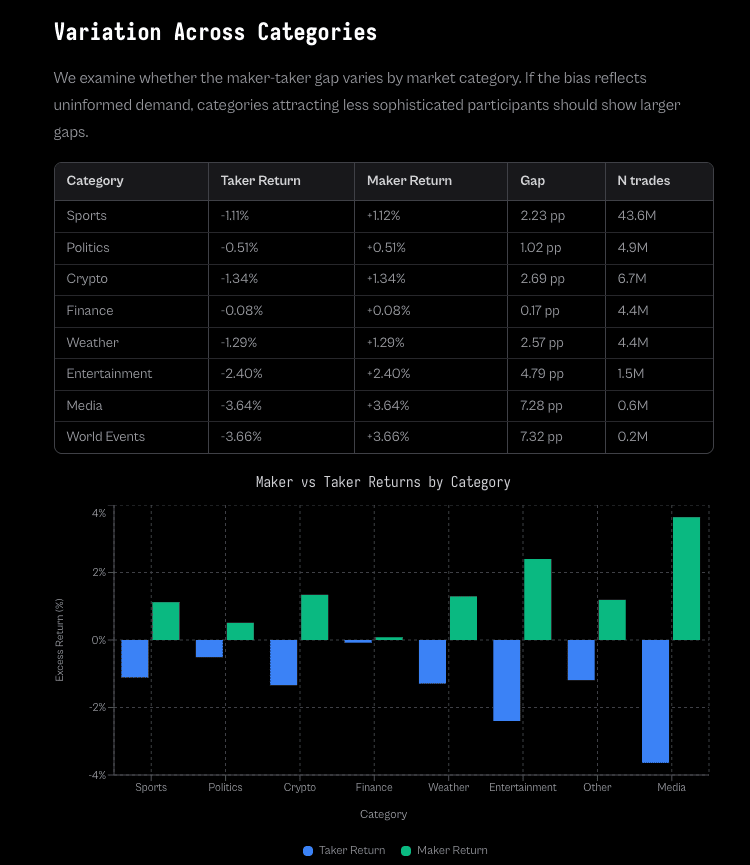Screen dimensions: 750x865
Task: Sort table by Category column header
Action: (x=95, y=181)
